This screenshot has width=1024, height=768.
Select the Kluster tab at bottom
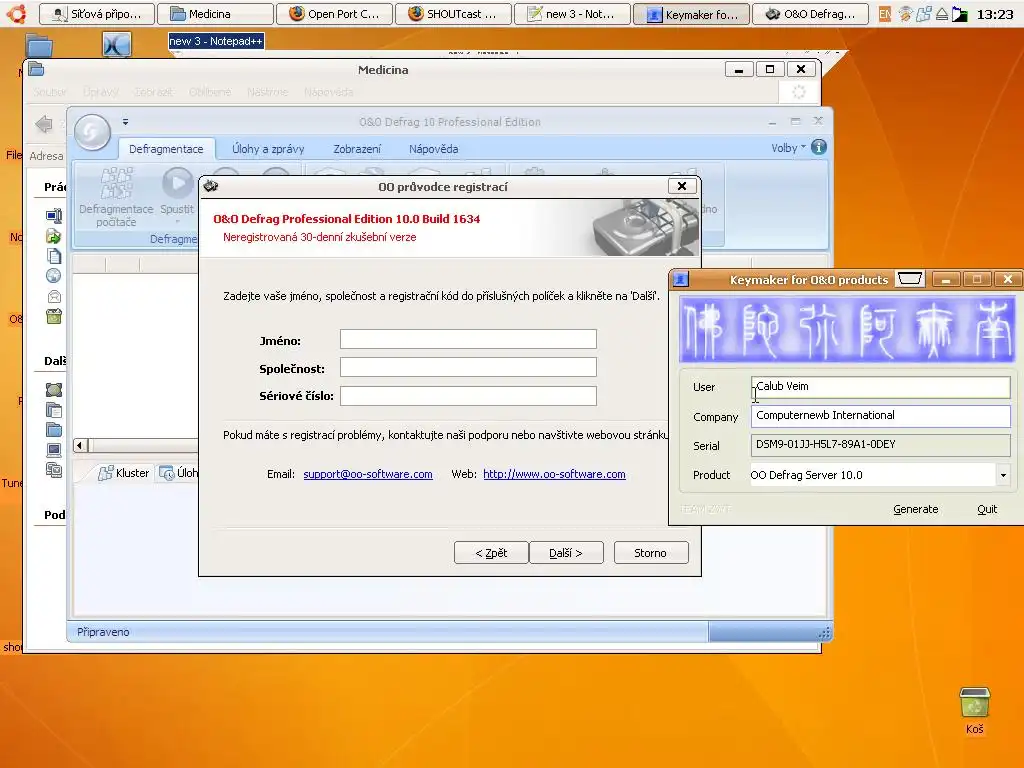click(x=124, y=473)
